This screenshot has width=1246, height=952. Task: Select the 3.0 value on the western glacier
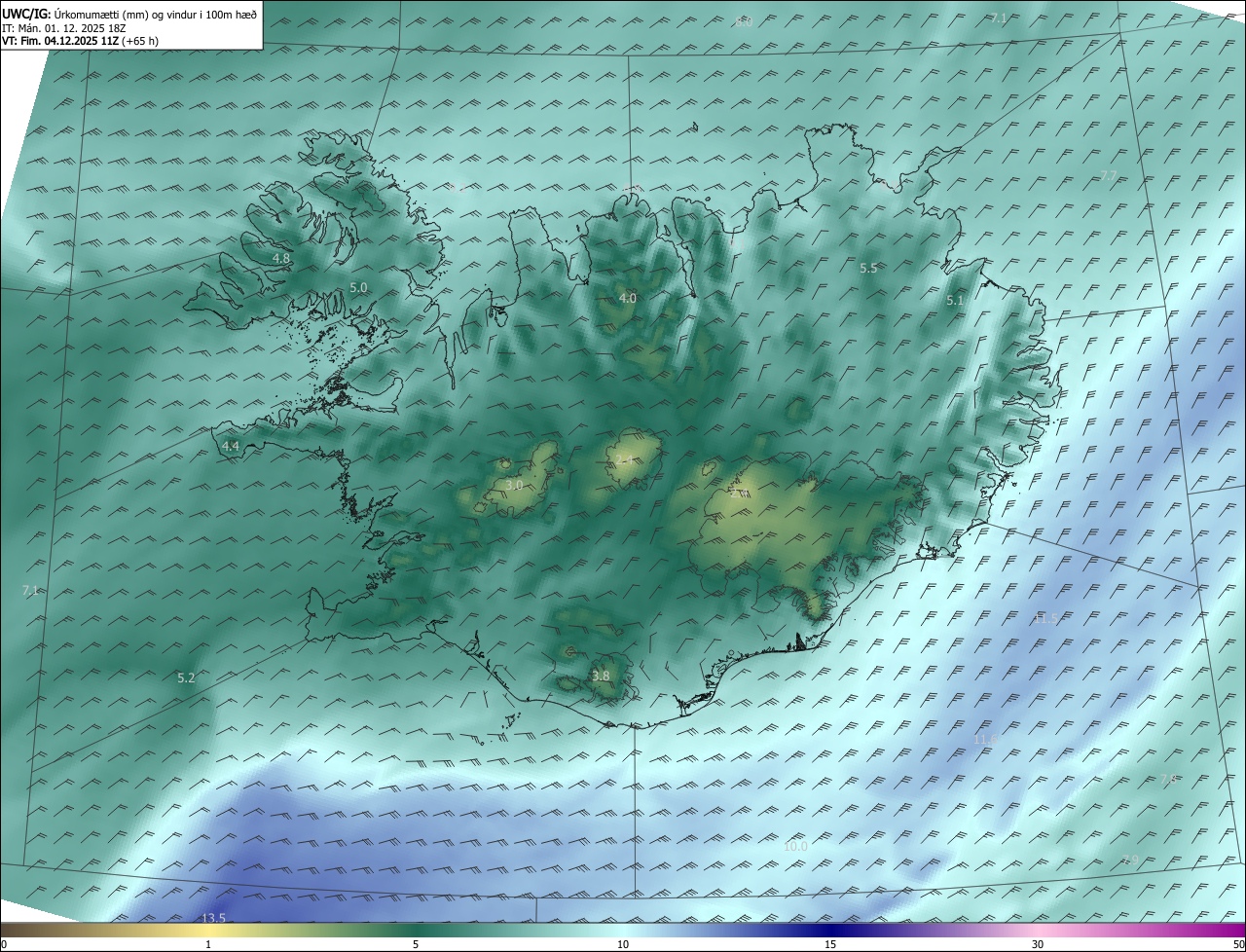click(x=515, y=485)
